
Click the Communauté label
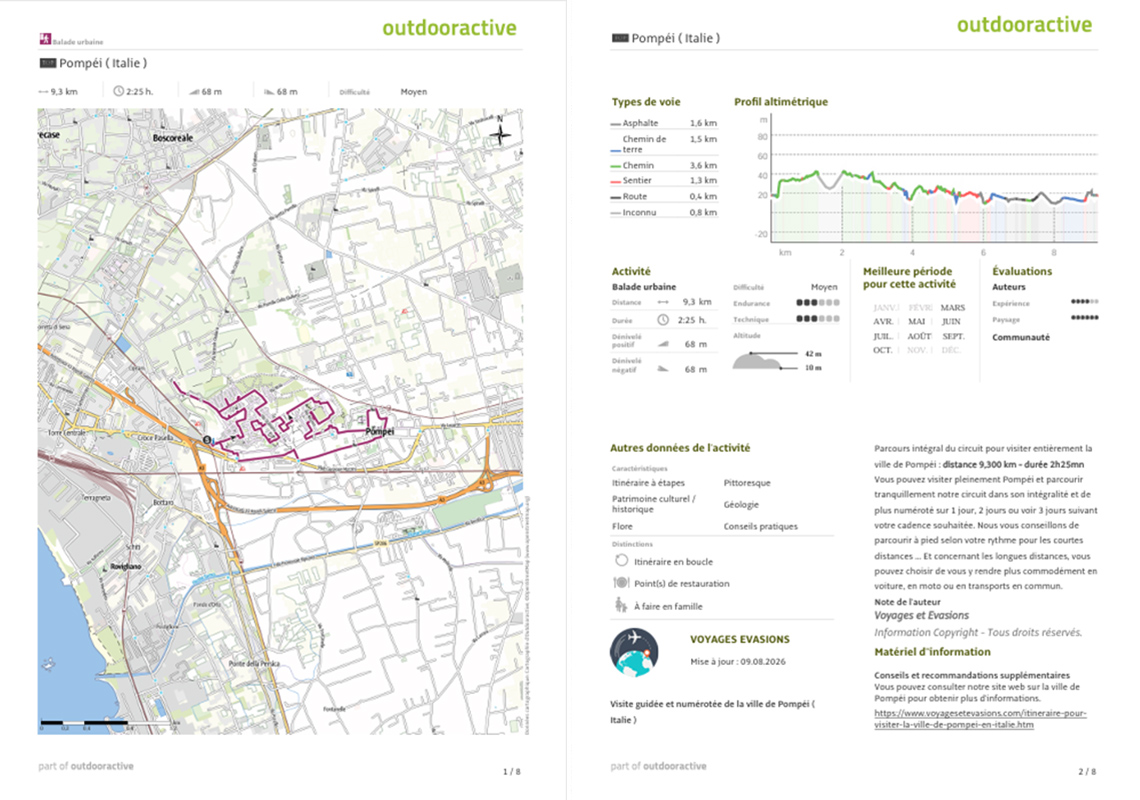1021,337
